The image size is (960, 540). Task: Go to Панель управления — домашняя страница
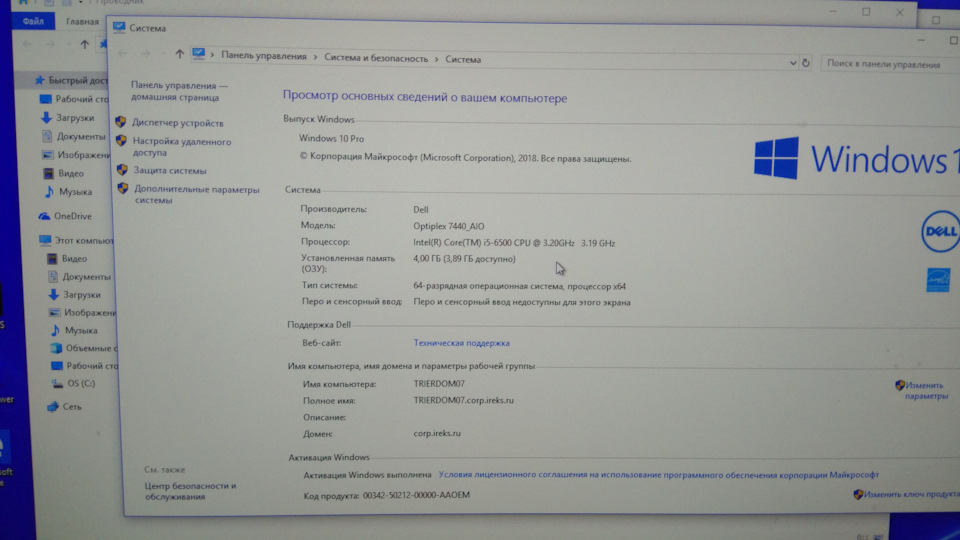click(179, 91)
